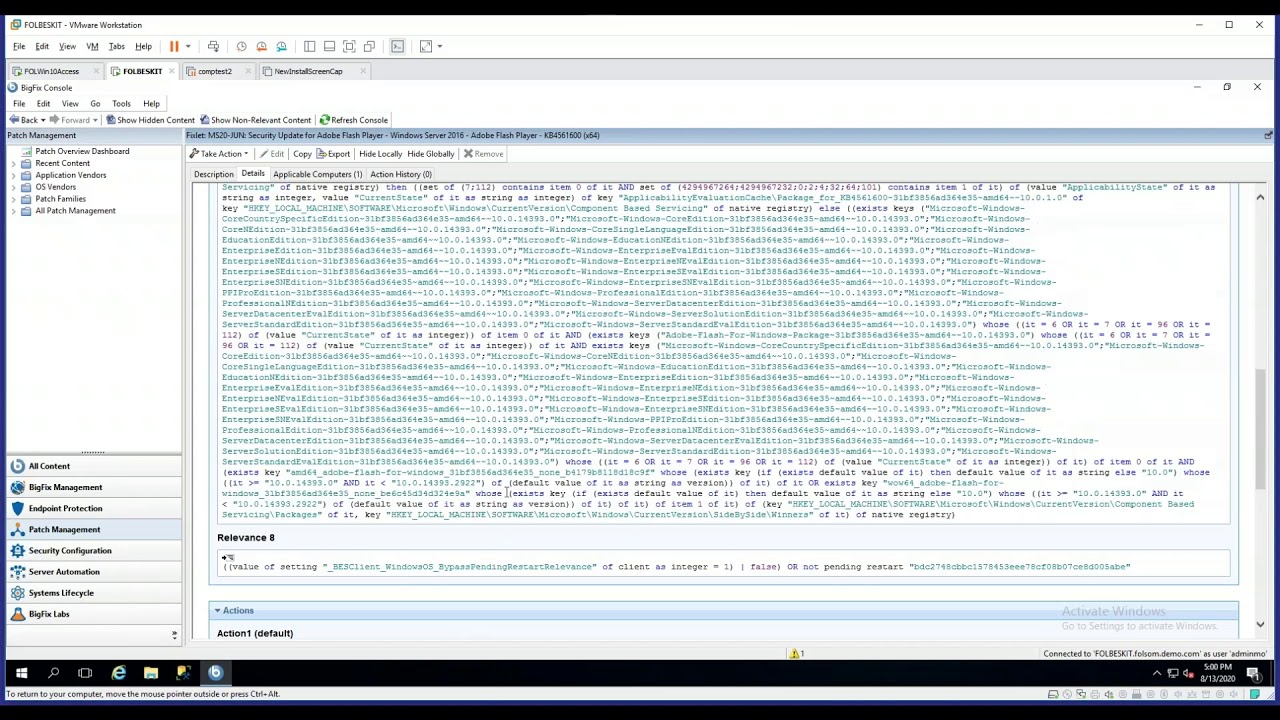Viewport: 1280px width, 720px height.
Task: Open Windows Start menu in guest
Action: click(x=21, y=673)
